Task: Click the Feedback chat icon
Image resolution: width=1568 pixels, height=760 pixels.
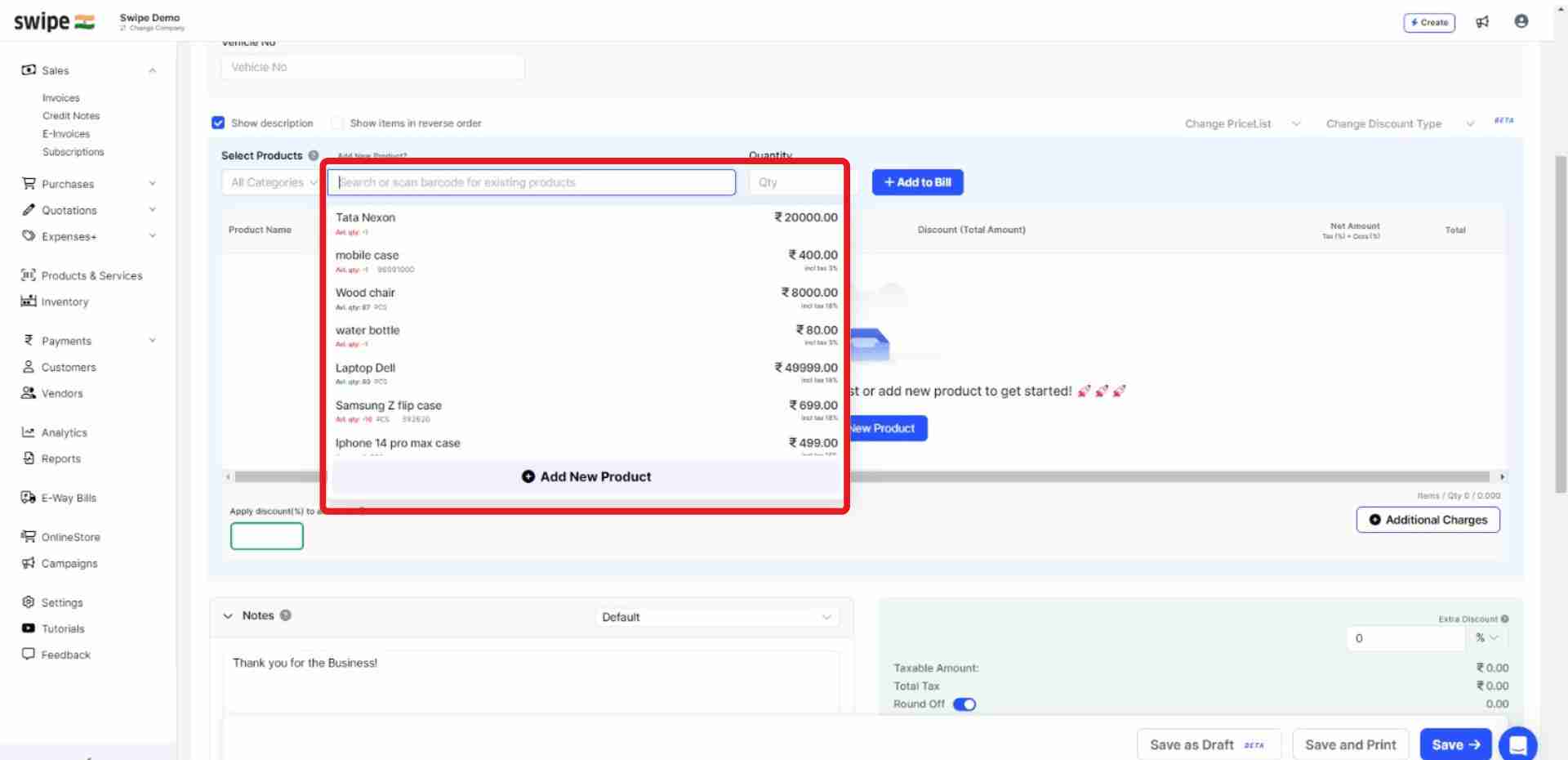Action: 29,655
